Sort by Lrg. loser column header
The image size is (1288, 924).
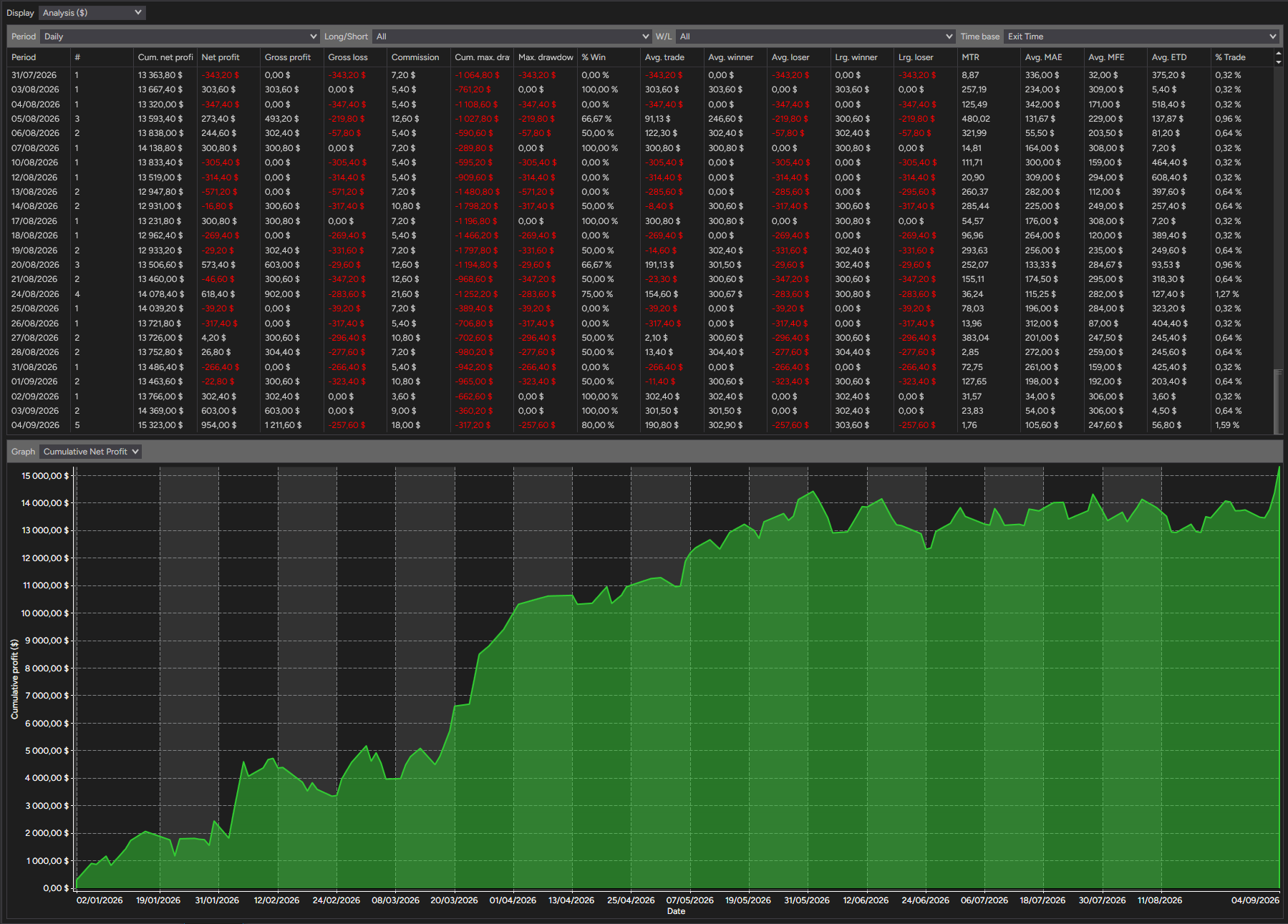point(926,57)
